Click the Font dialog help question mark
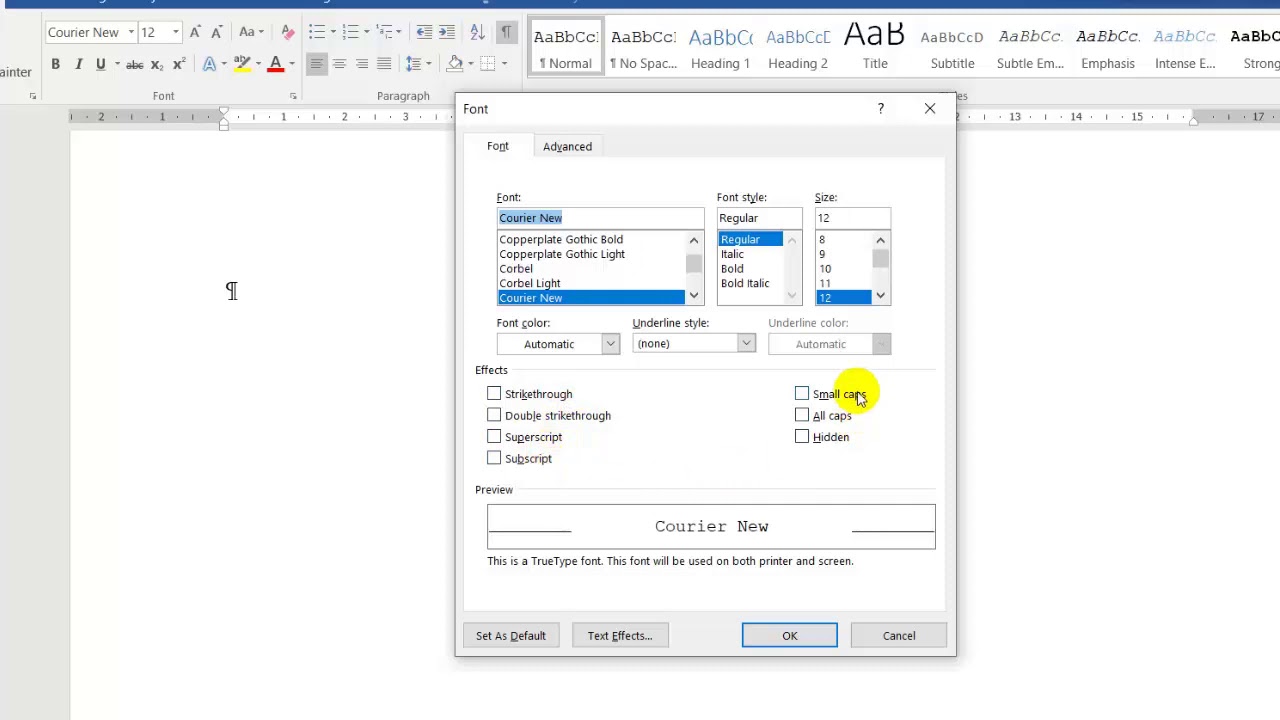This screenshot has width=1280, height=720. pyautogui.click(x=880, y=108)
